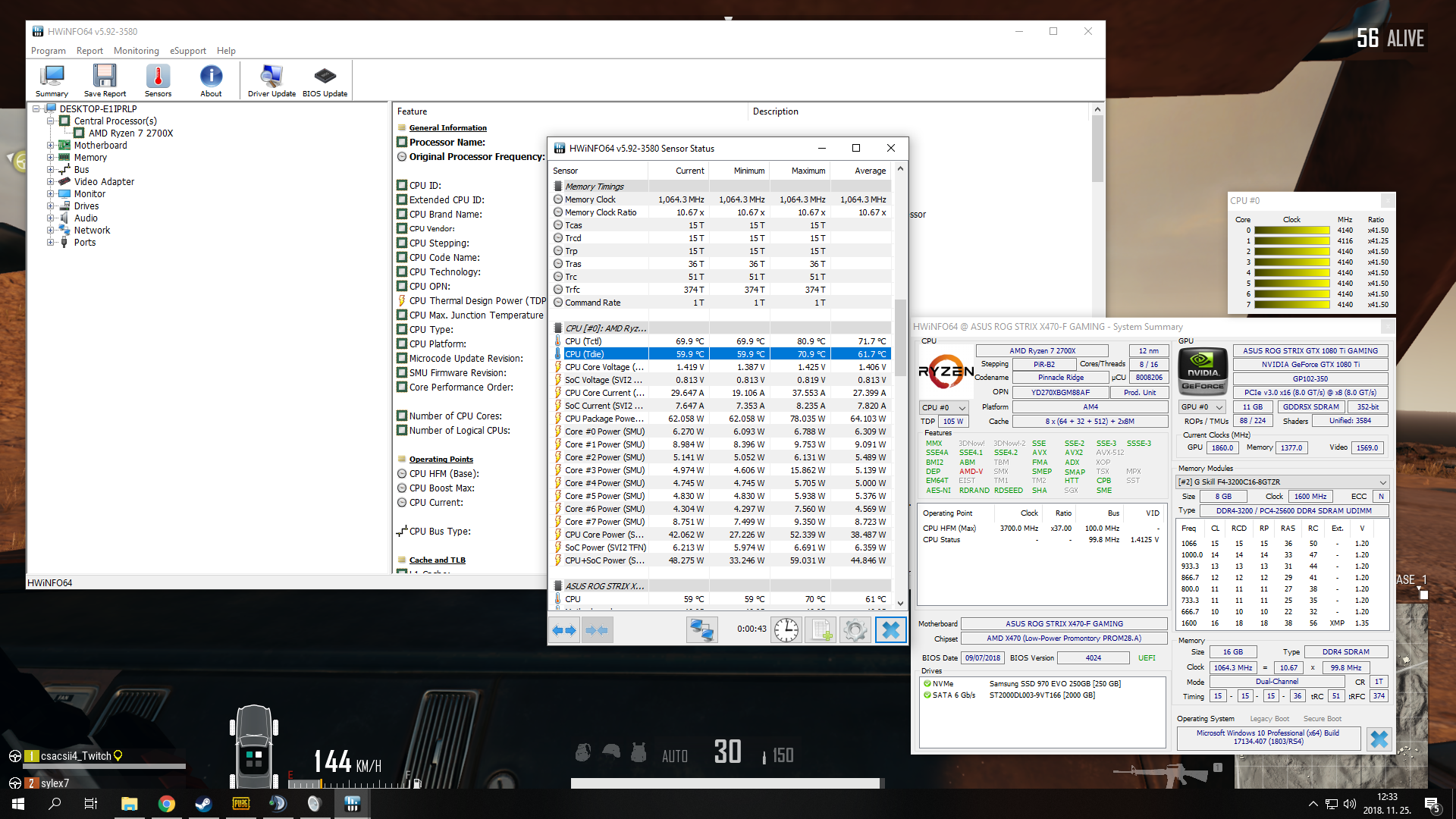Open Steam from the taskbar

(203, 804)
